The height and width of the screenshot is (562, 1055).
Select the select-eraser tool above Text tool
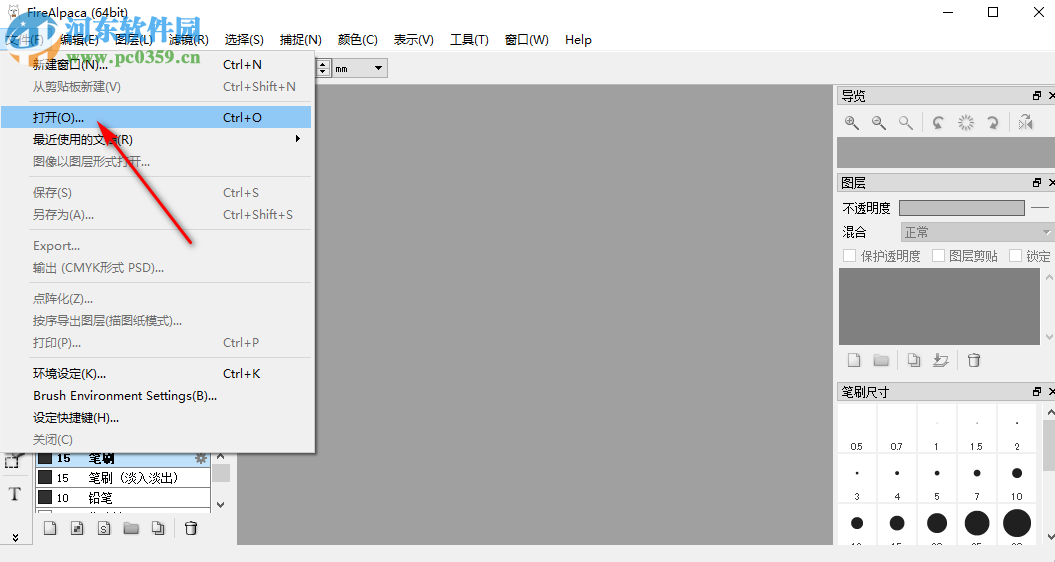13,460
